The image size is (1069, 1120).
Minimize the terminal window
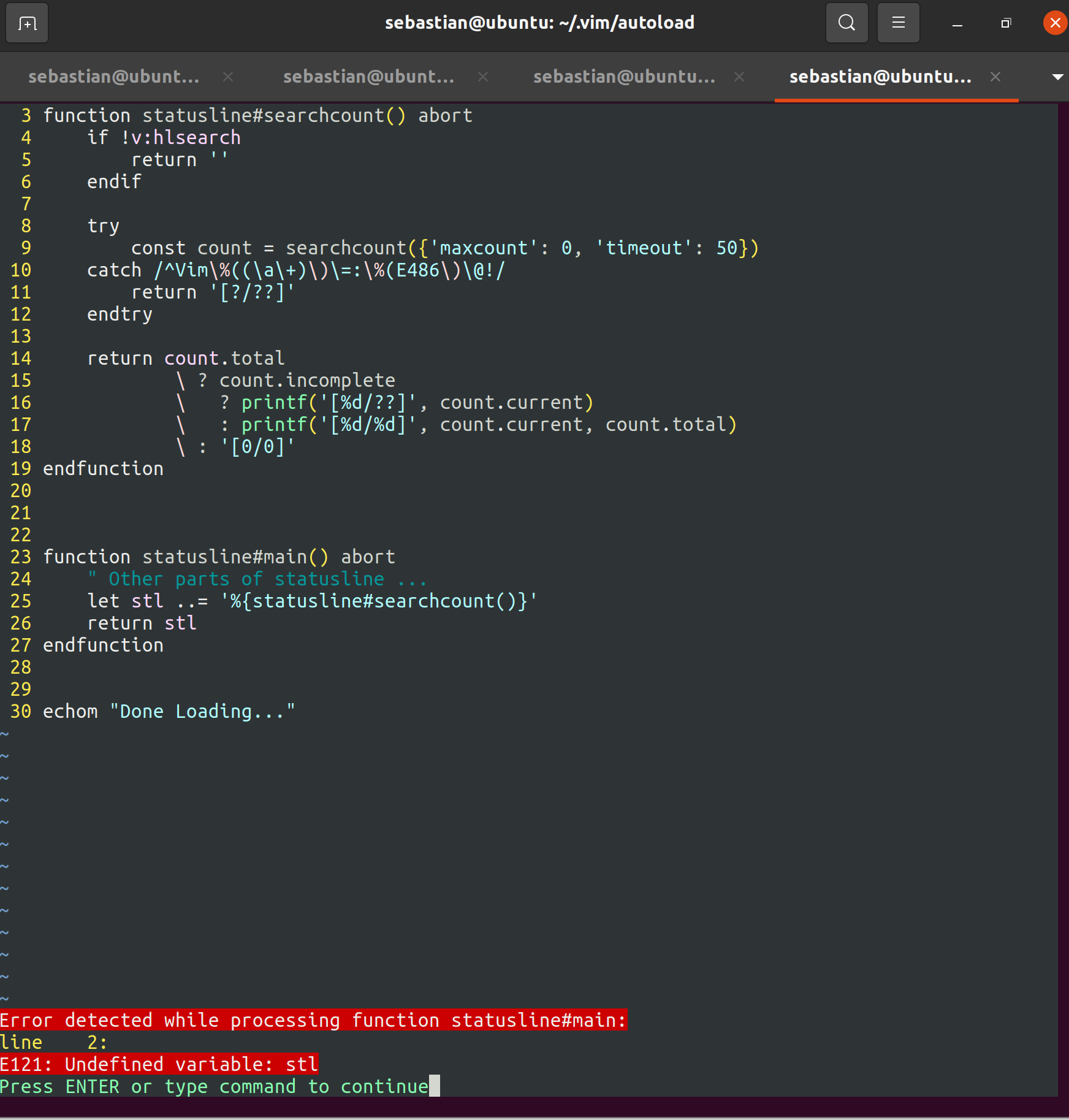pos(957,23)
